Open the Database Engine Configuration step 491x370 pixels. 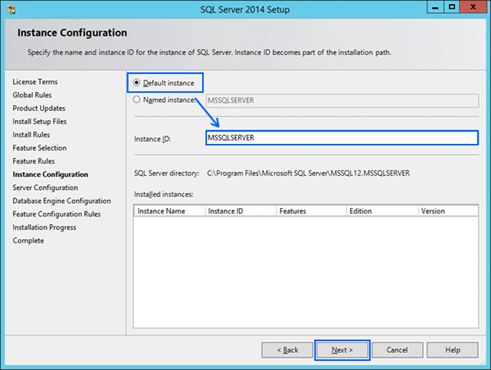pyautogui.click(x=62, y=201)
